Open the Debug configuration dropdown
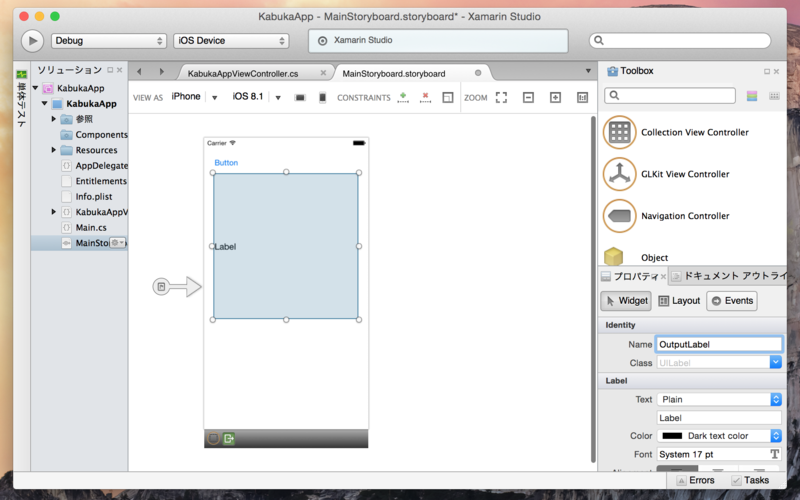Screen dimensions: 800x500 pyautogui.click(x=109, y=41)
